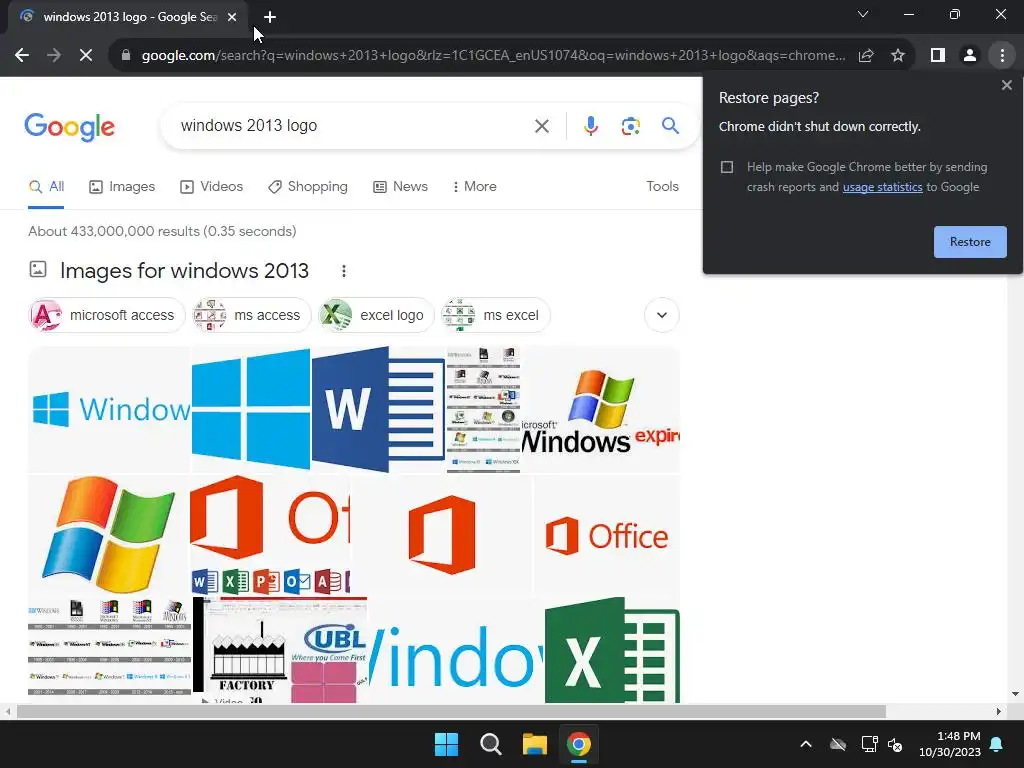Go back to the previous page
Screen dimensions: 1024x768
click(x=22, y=56)
